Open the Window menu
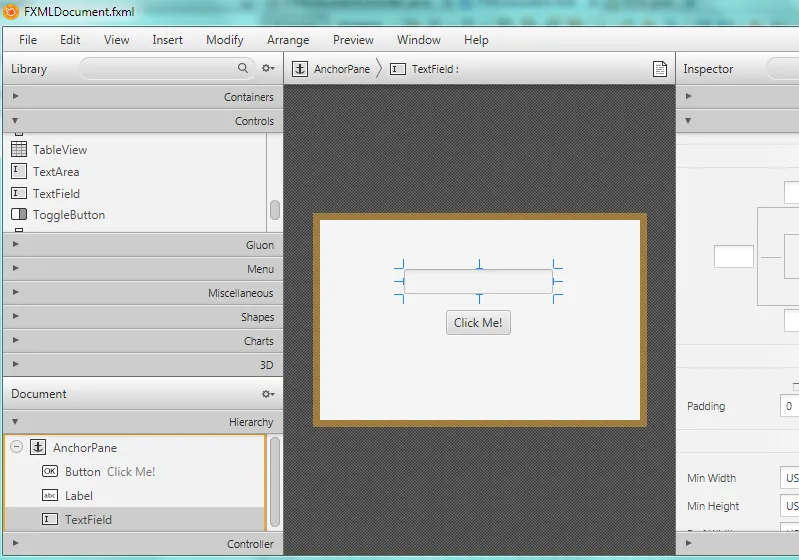 [419, 40]
